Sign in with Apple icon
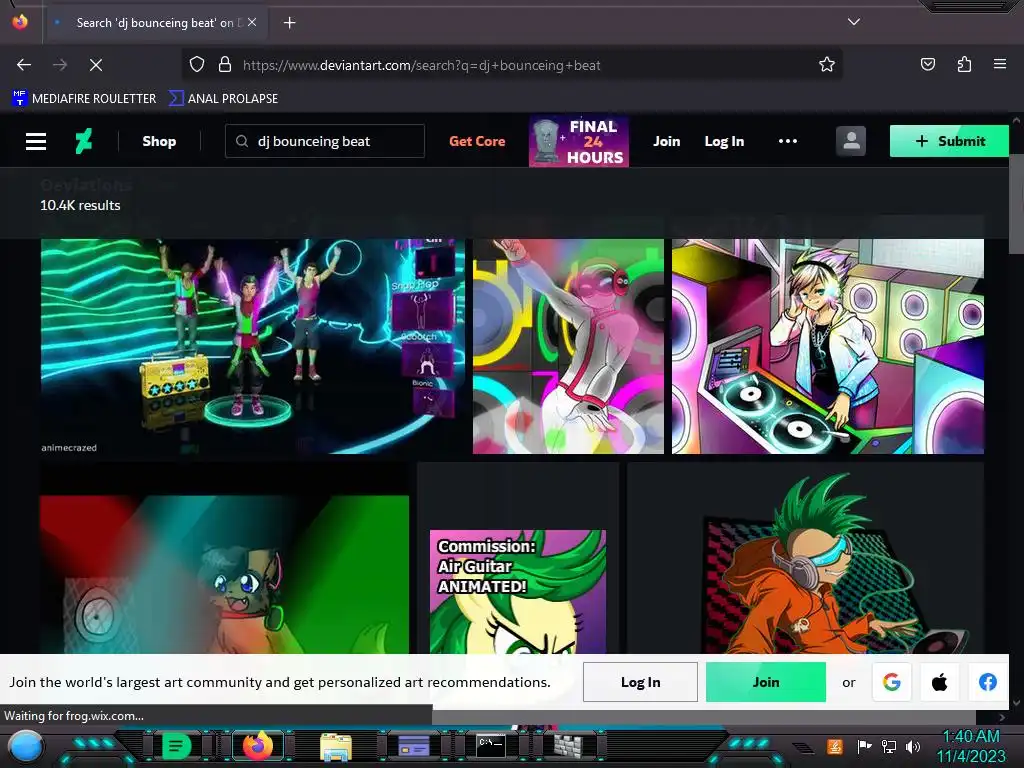 (939, 682)
